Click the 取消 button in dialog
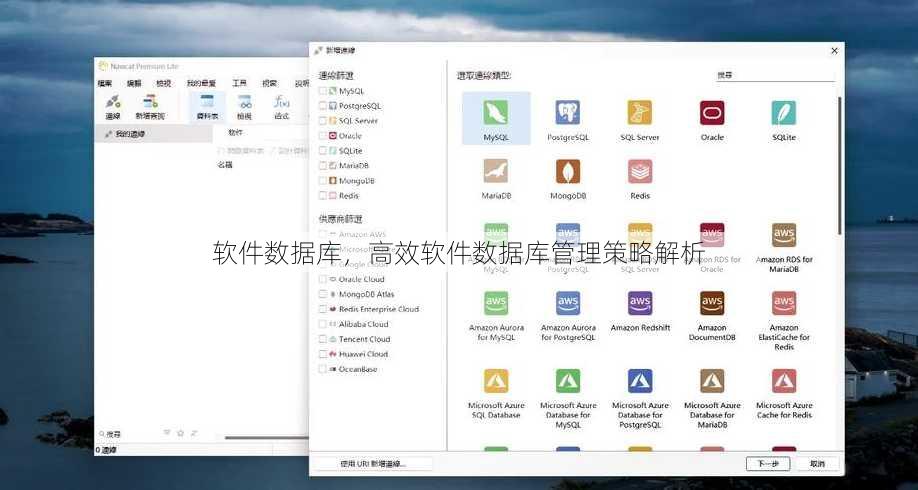This screenshot has height=490, width=918. (817, 464)
